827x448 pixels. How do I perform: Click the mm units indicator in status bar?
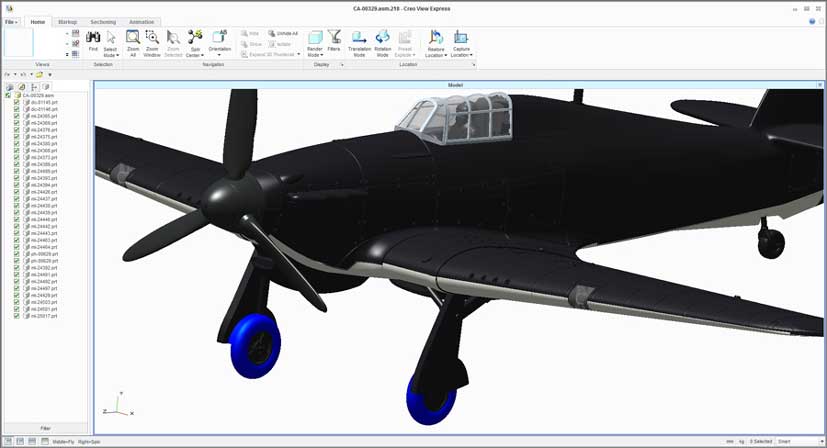[730, 441]
